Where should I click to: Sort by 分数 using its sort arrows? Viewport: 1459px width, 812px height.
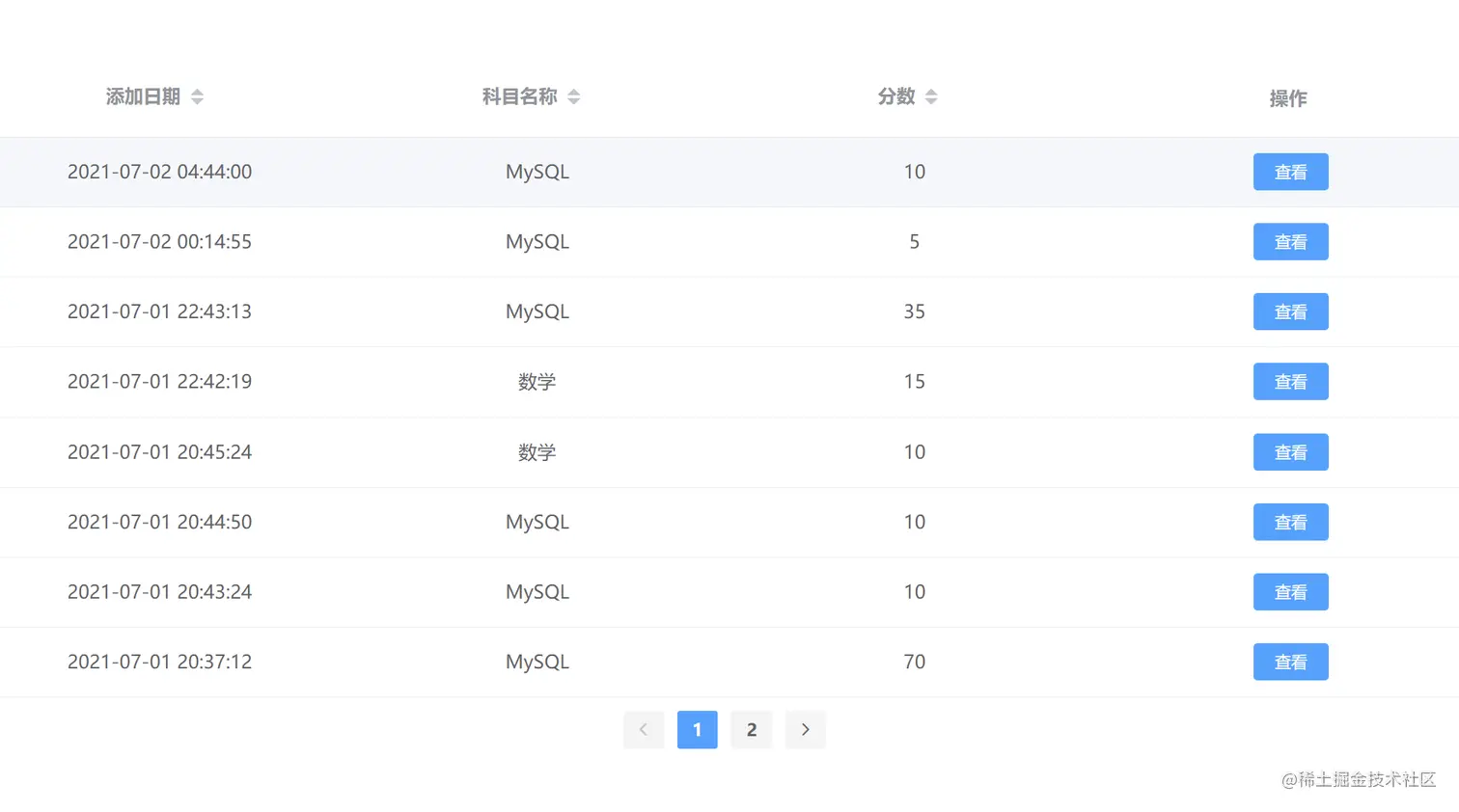click(931, 96)
